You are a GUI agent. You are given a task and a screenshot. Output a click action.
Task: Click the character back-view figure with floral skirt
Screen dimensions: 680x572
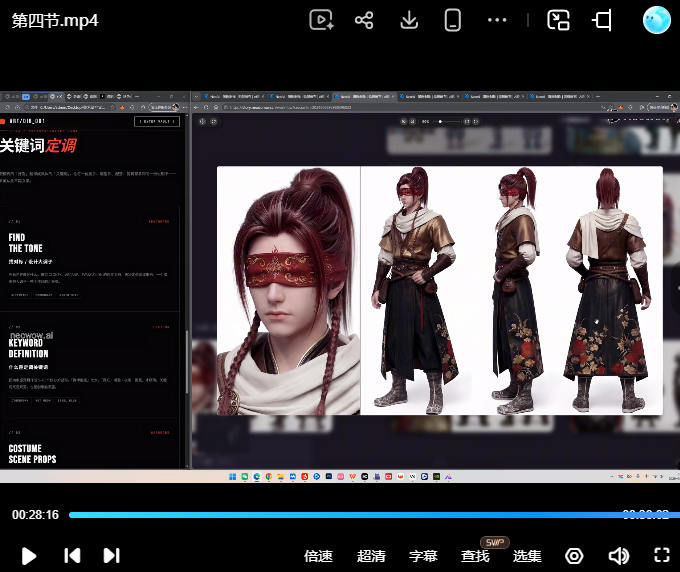607,291
